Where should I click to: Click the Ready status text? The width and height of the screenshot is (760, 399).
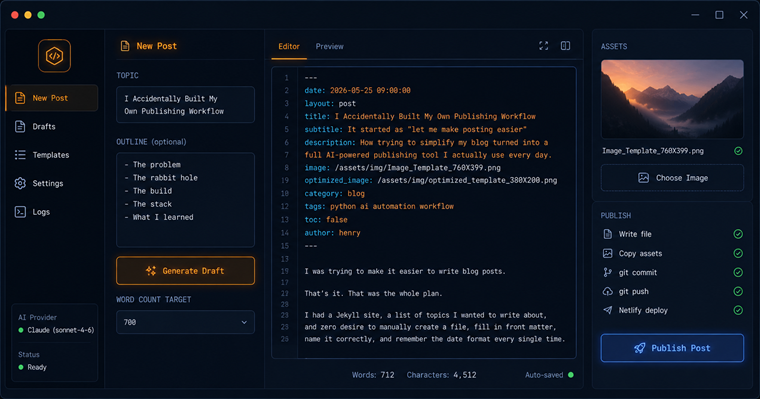tap(37, 367)
